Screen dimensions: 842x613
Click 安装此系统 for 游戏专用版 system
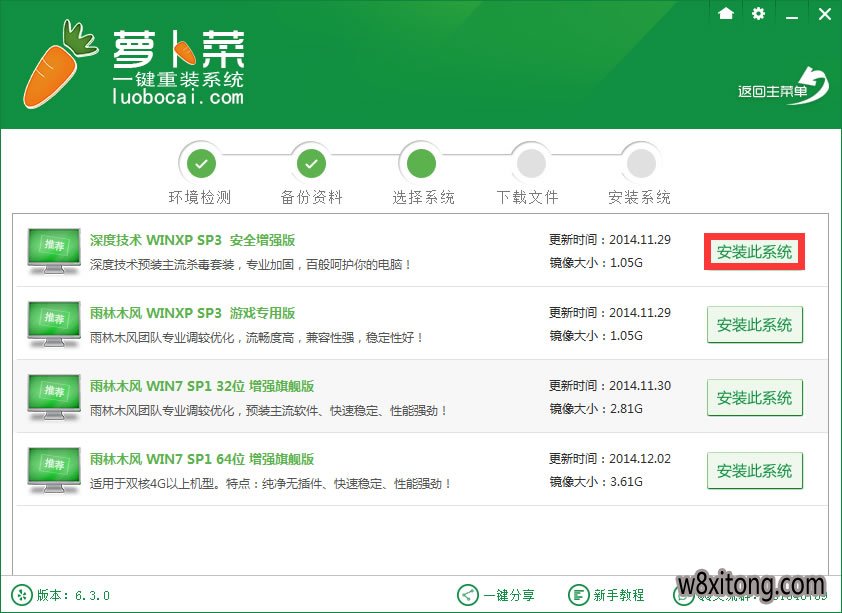point(754,325)
